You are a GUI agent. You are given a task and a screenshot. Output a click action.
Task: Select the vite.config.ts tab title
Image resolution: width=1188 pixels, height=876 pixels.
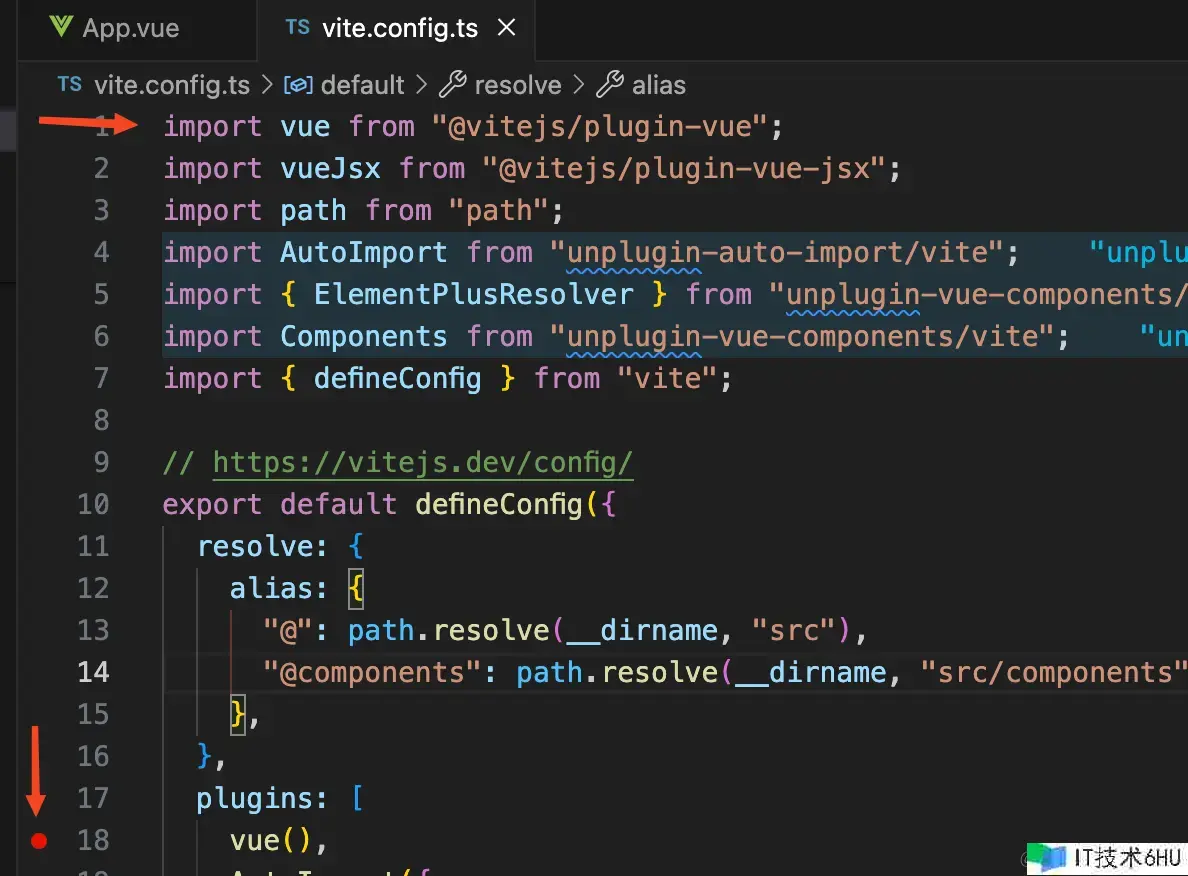(x=400, y=28)
